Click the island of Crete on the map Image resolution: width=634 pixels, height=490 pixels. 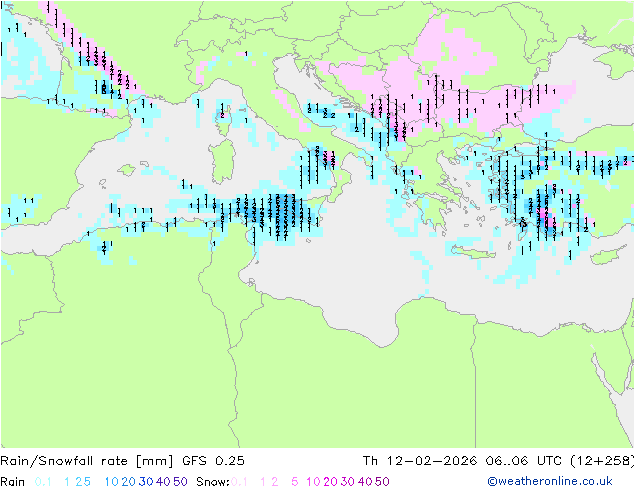[473, 252]
